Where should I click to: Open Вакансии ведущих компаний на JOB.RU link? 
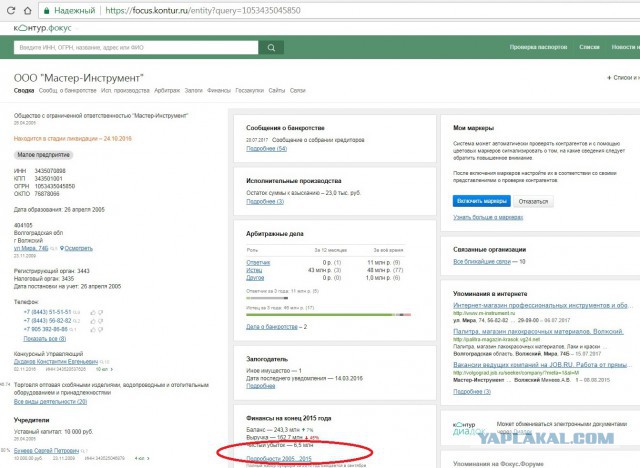(541, 365)
